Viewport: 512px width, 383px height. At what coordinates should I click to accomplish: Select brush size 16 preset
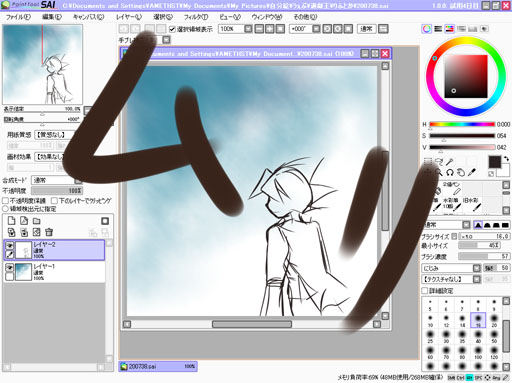478,320
